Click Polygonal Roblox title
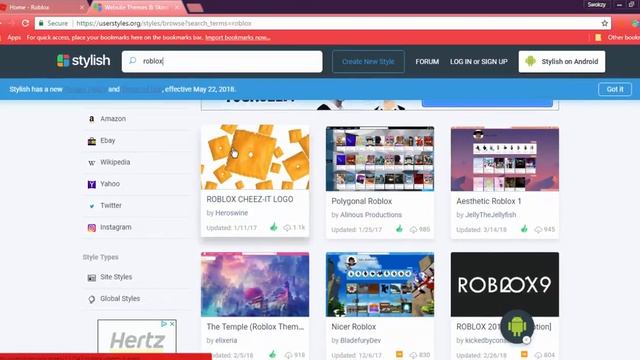Viewport: 640px width, 360px height. click(362, 201)
